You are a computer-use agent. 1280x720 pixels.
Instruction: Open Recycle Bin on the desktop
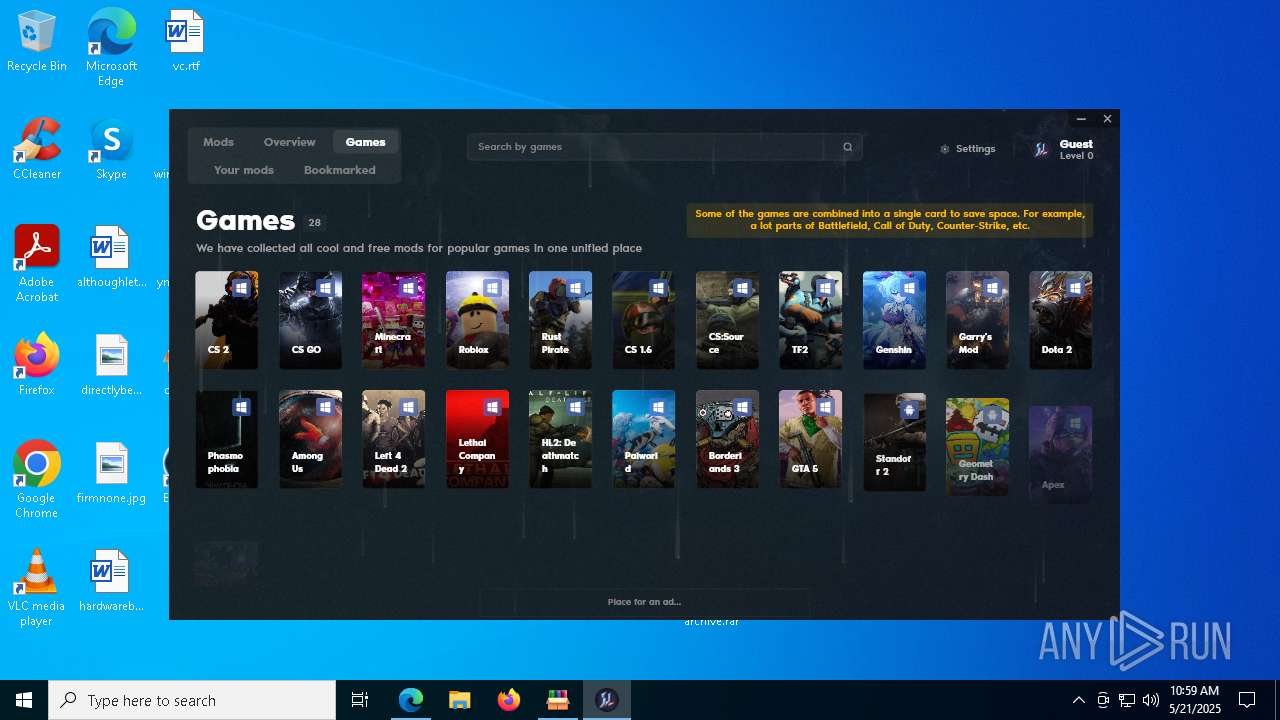tap(37, 42)
